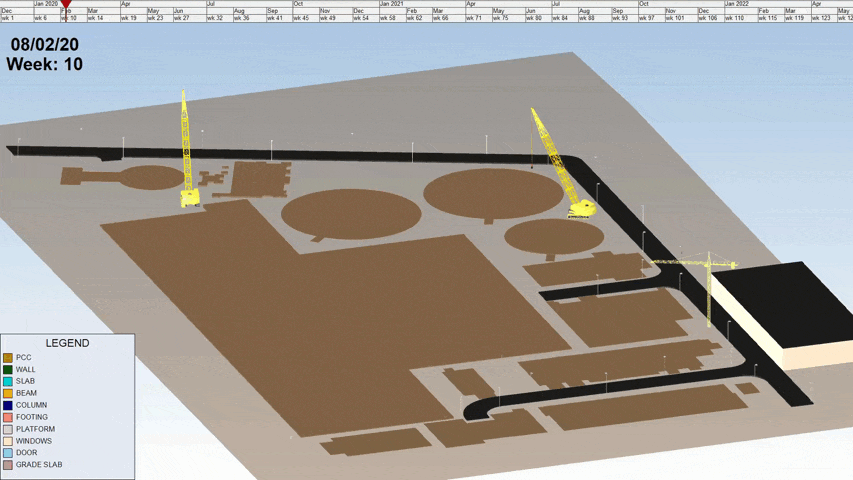Image resolution: width=853 pixels, height=480 pixels.
Task: Click the PCC color swatch in legend
Action: click(8, 357)
